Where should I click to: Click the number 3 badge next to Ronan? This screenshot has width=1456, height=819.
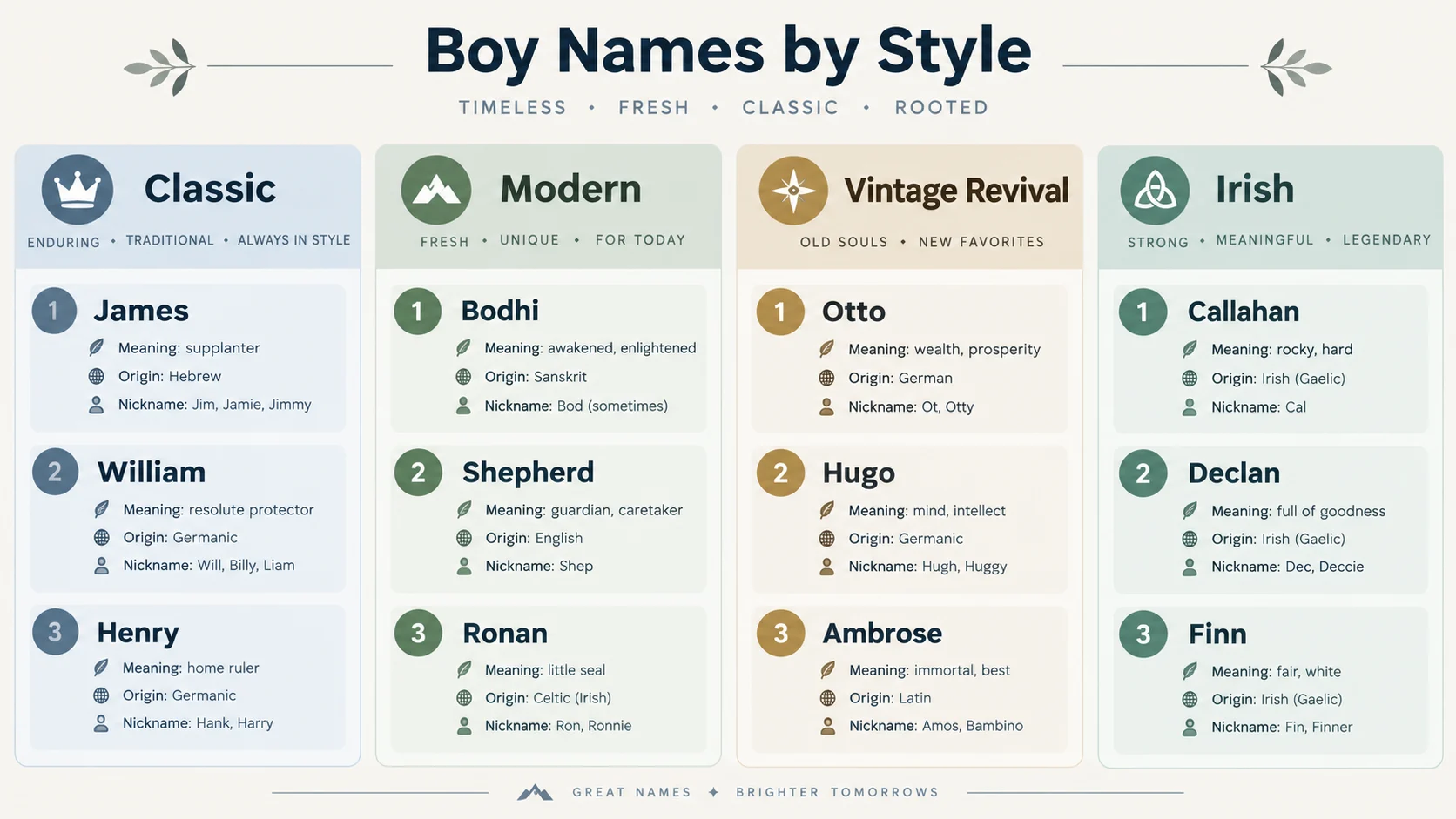click(418, 633)
